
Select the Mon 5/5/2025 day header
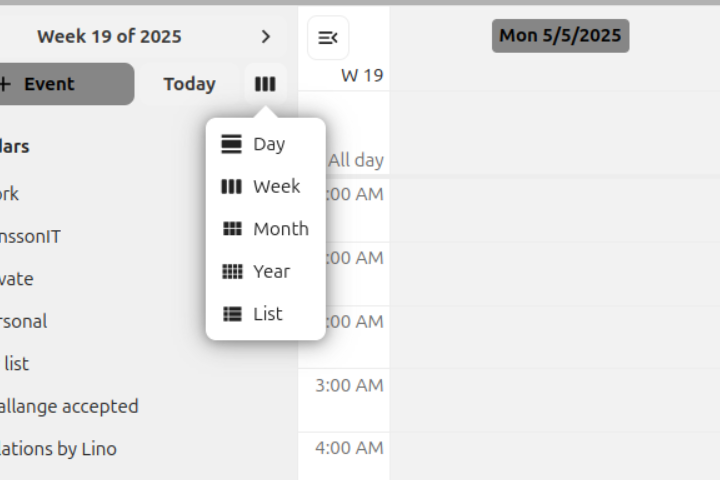point(560,36)
